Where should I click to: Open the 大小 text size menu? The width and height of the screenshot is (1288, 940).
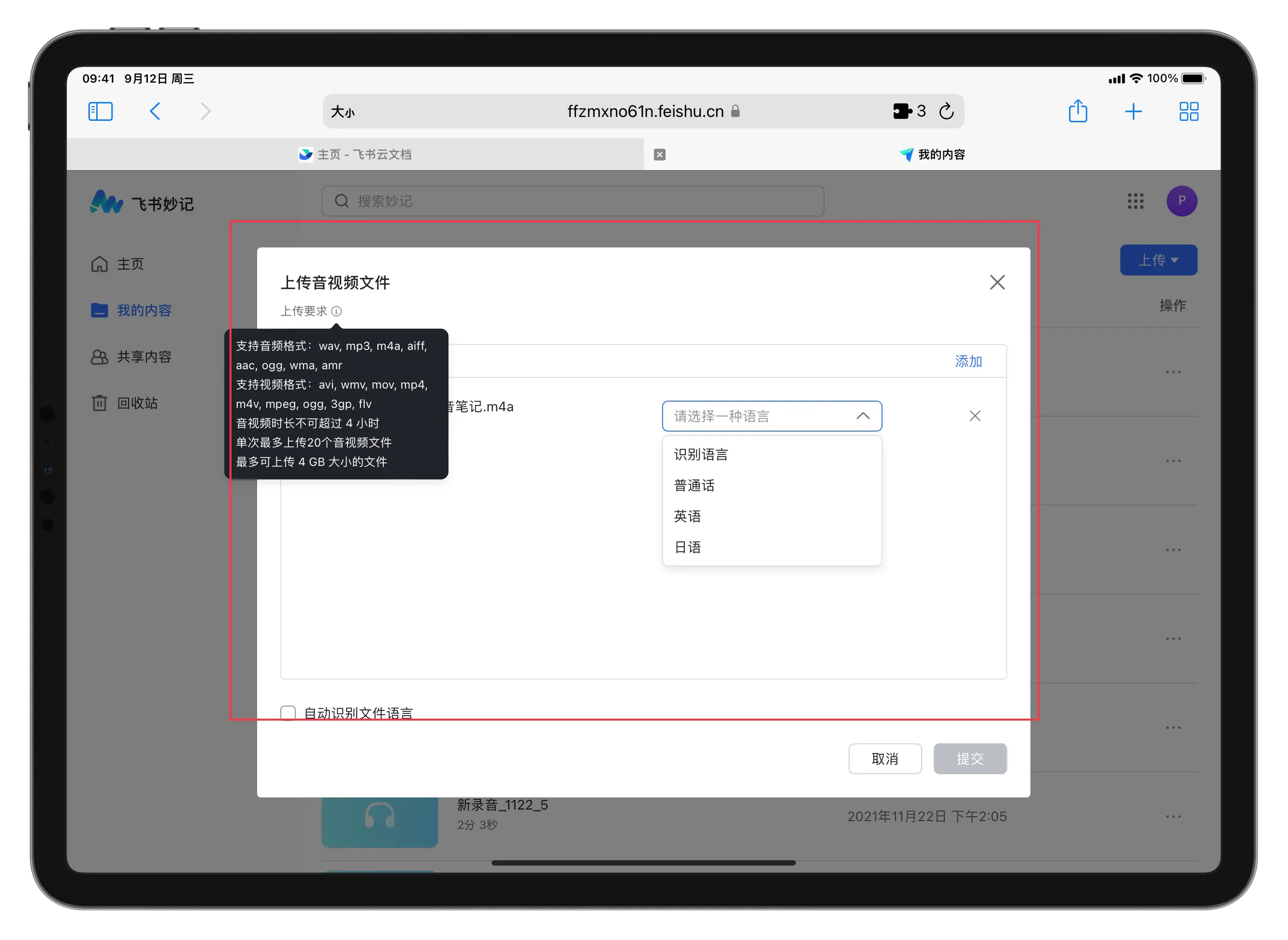(343, 112)
